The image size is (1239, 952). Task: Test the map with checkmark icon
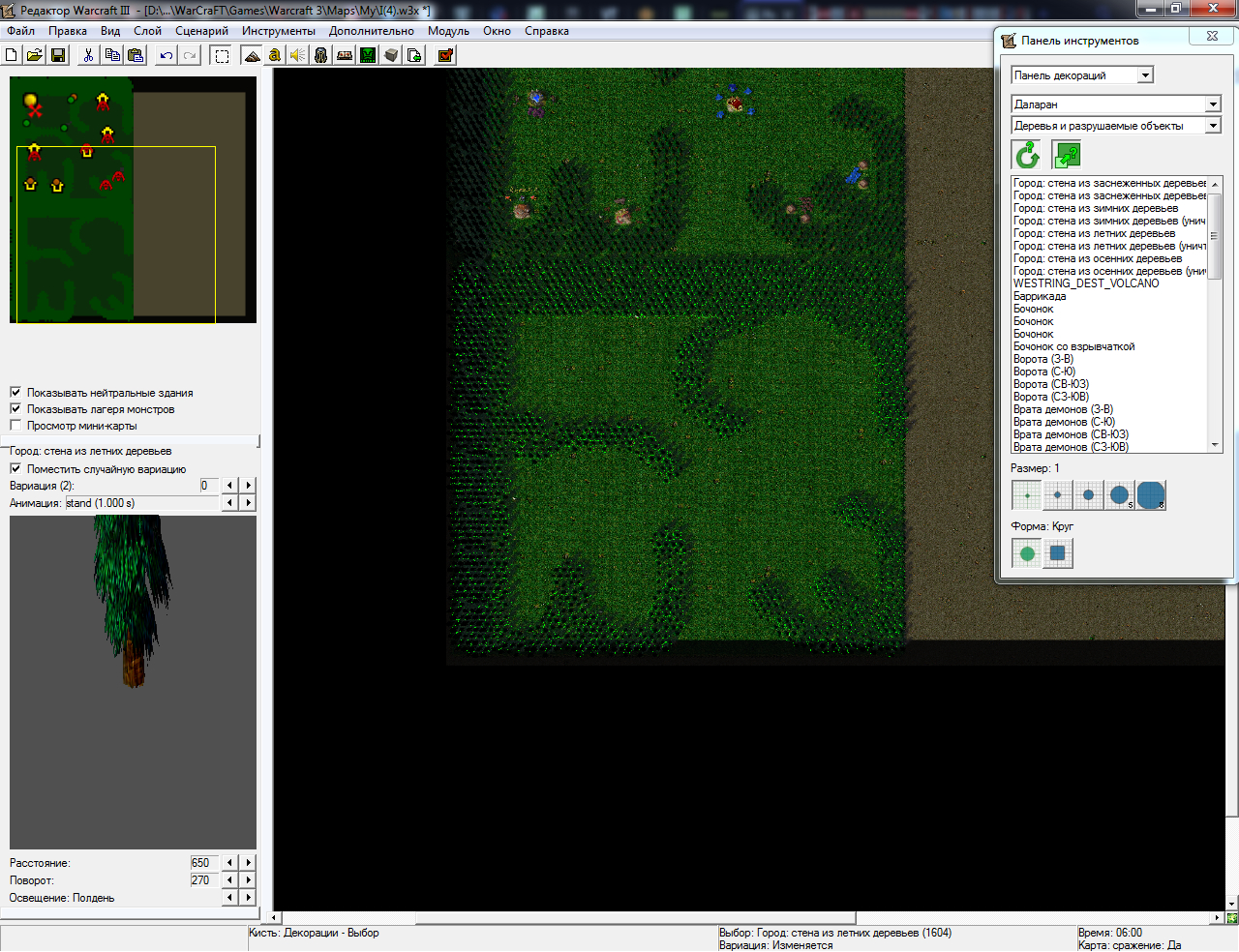click(445, 55)
